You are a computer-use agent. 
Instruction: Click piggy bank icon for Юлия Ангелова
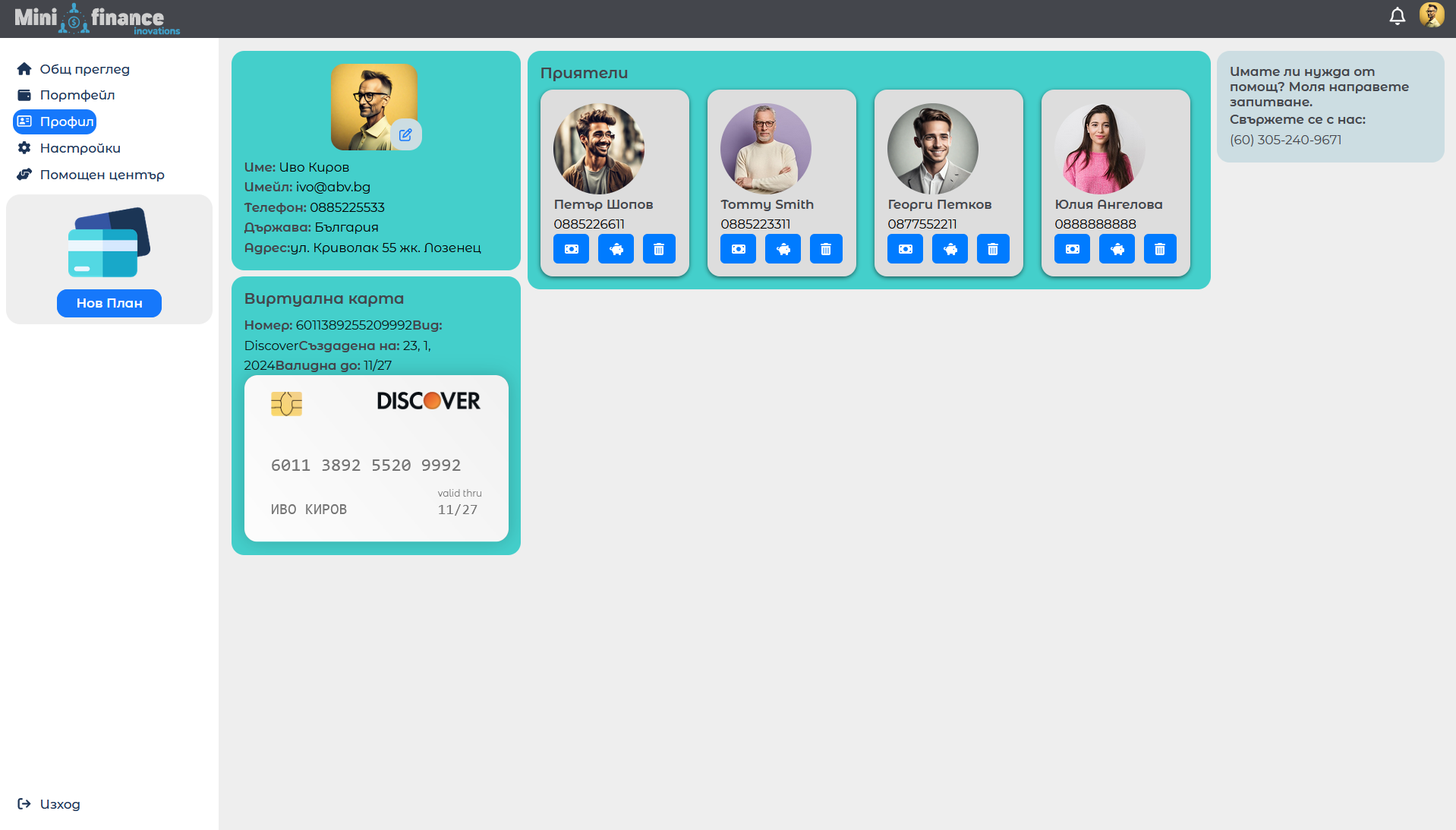click(1117, 248)
